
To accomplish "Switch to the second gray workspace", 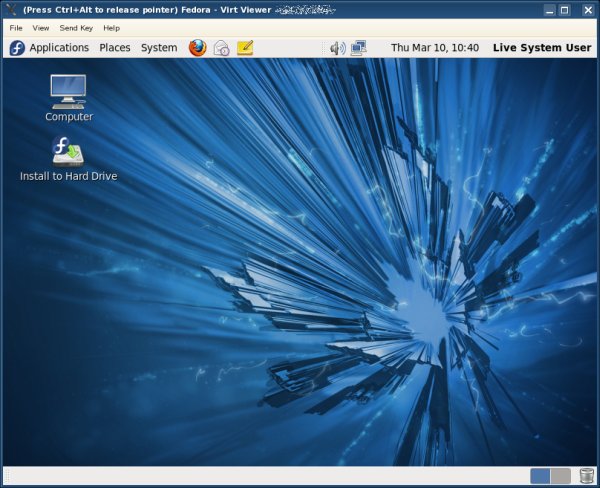I will point(561,476).
